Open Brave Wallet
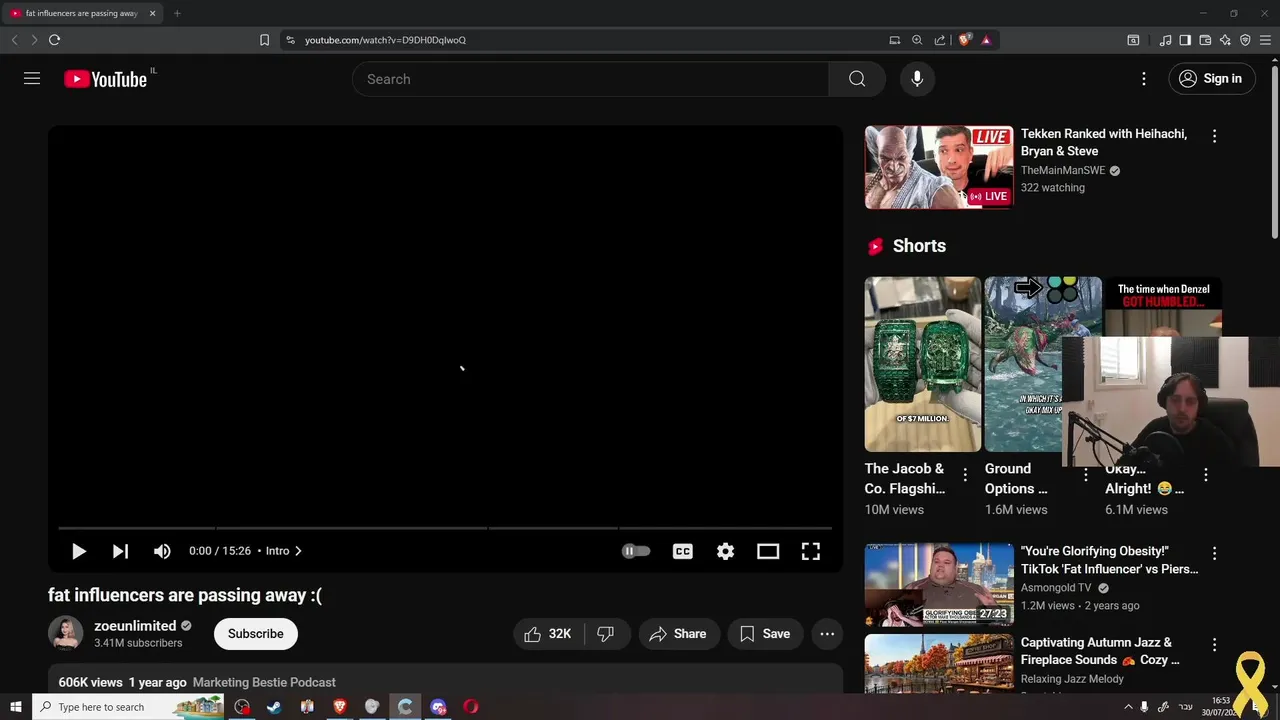This screenshot has width=1280, height=720. [x=1205, y=40]
